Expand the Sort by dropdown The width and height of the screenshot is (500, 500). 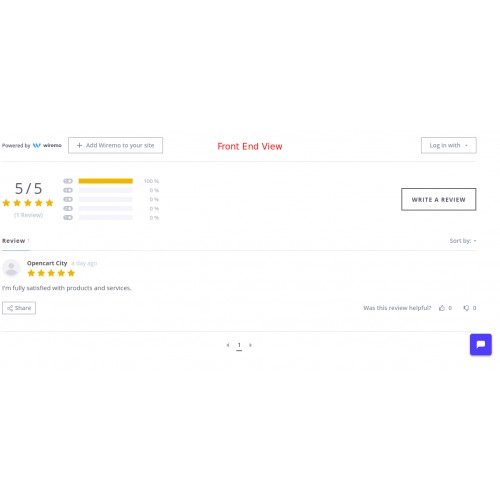tap(463, 241)
